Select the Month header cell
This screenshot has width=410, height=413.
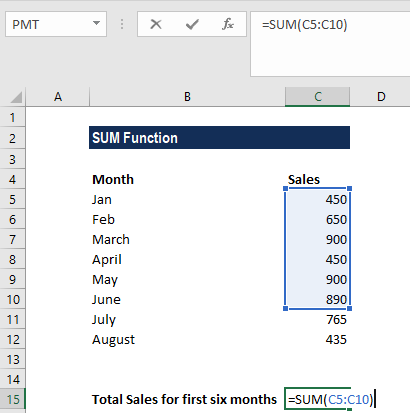(187, 179)
